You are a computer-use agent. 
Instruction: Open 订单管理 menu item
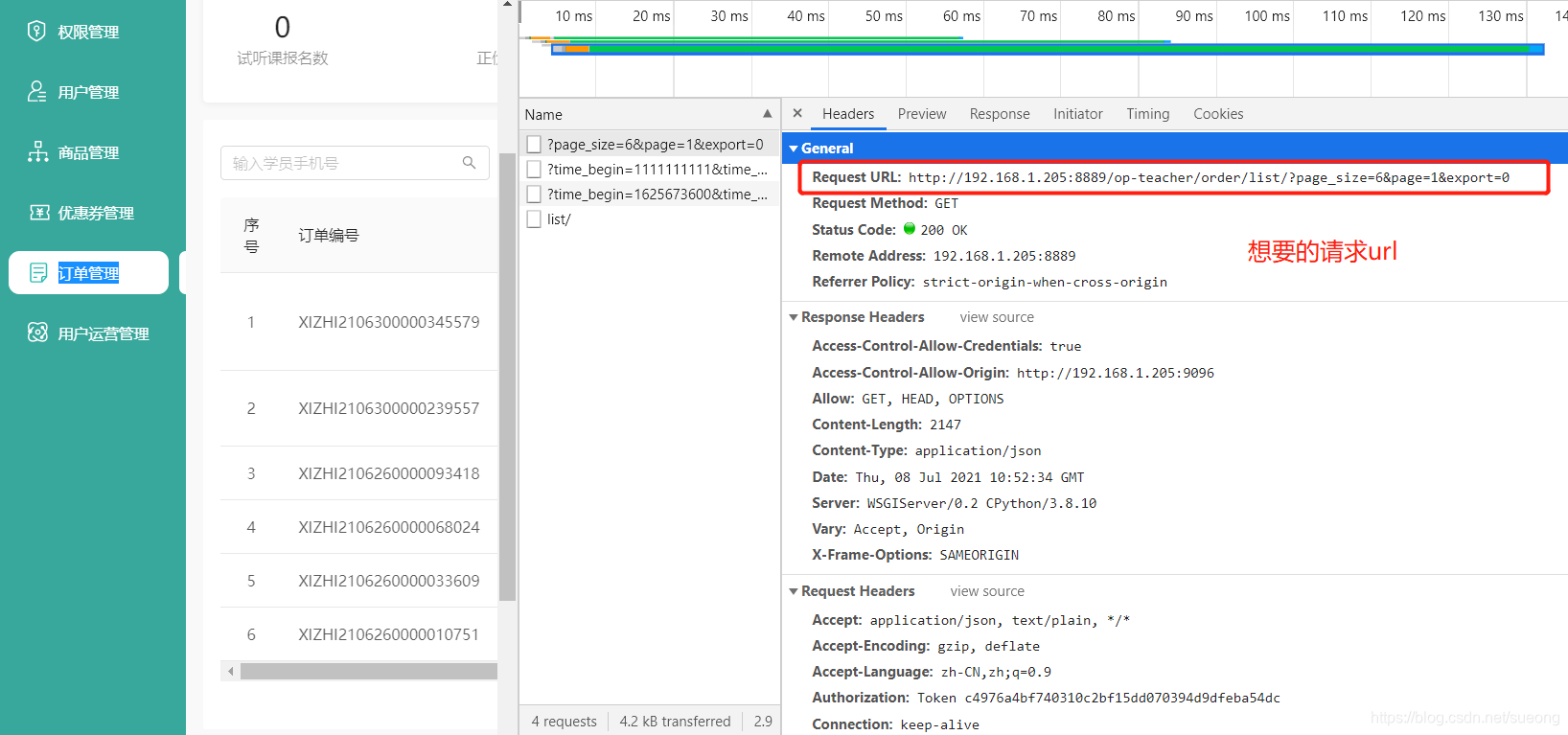point(88,273)
